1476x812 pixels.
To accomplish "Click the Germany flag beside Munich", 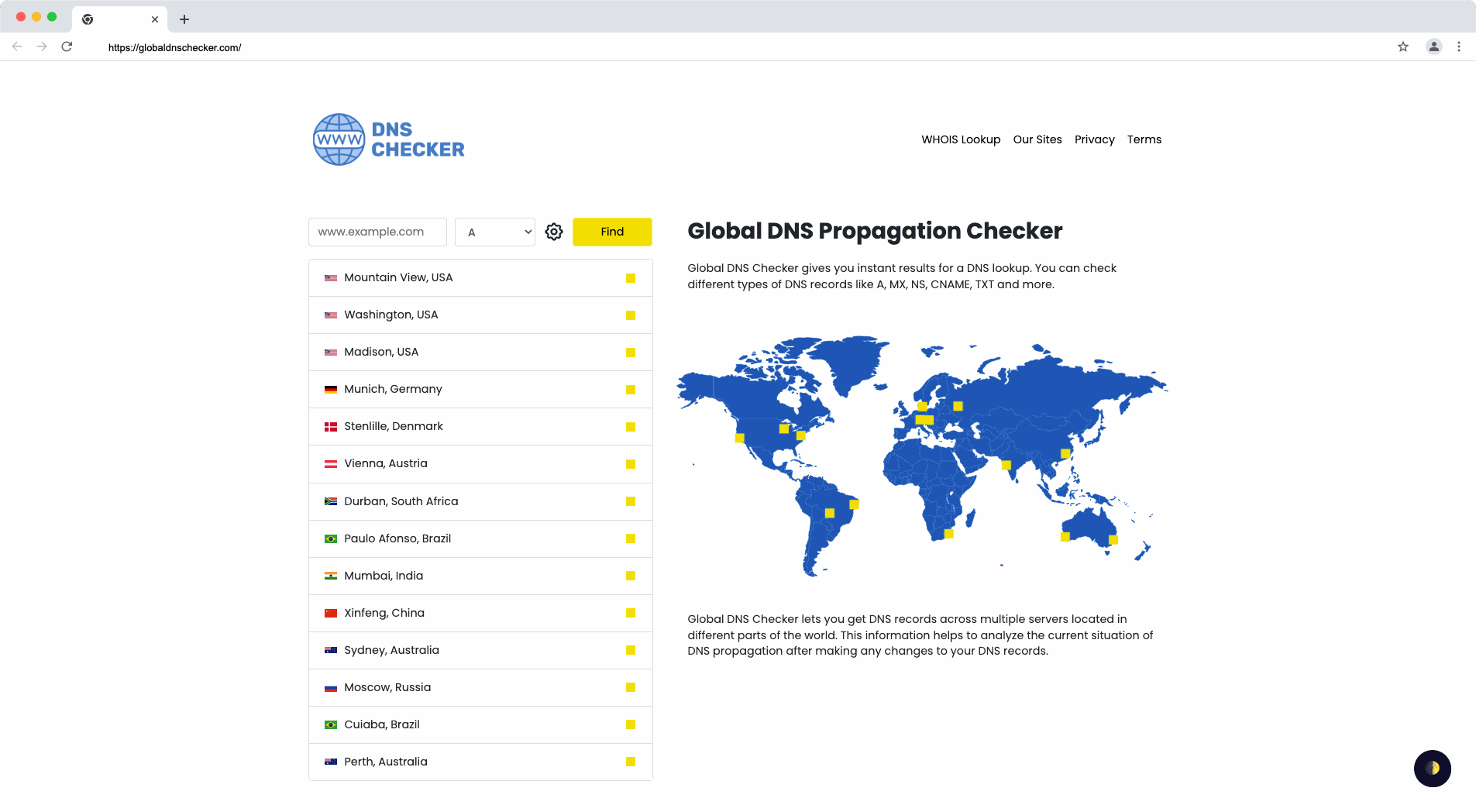I will coord(330,389).
